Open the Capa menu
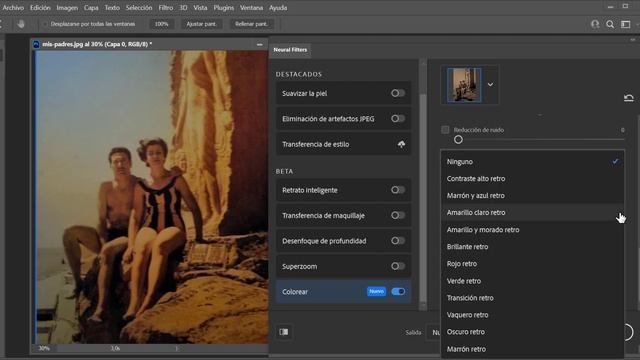This screenshot has width=640, height=360. 91,8
